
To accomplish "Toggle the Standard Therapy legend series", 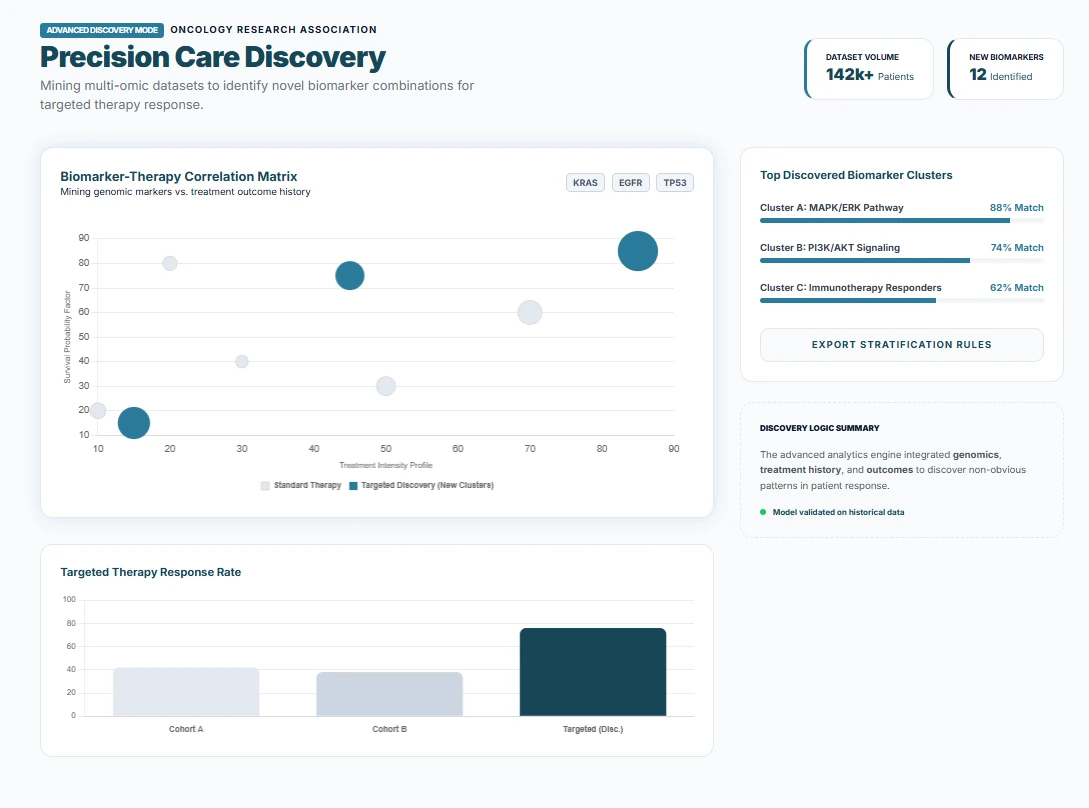I will (301, 485).
